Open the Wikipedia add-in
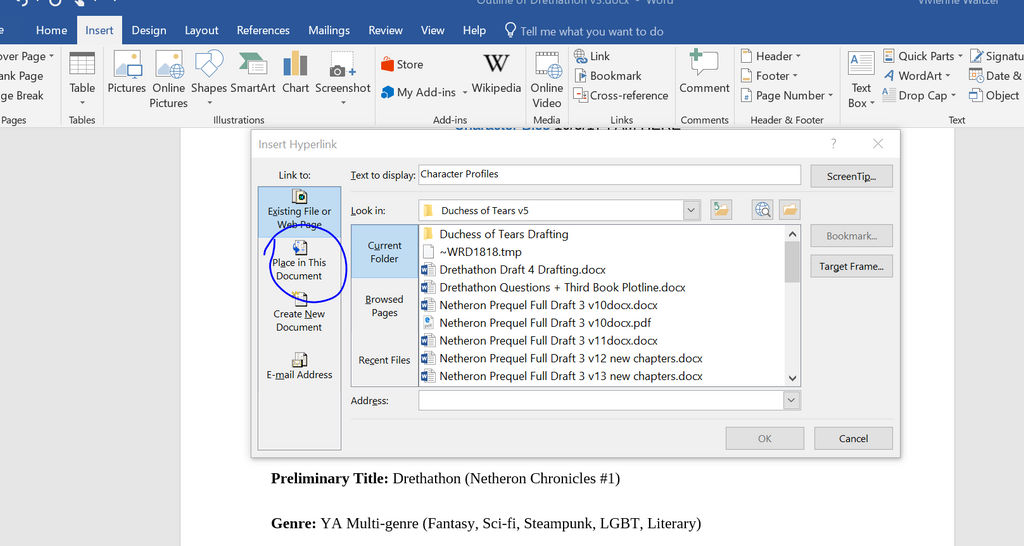The width and height of the screenshot is (1024, 546). point(496,72)
